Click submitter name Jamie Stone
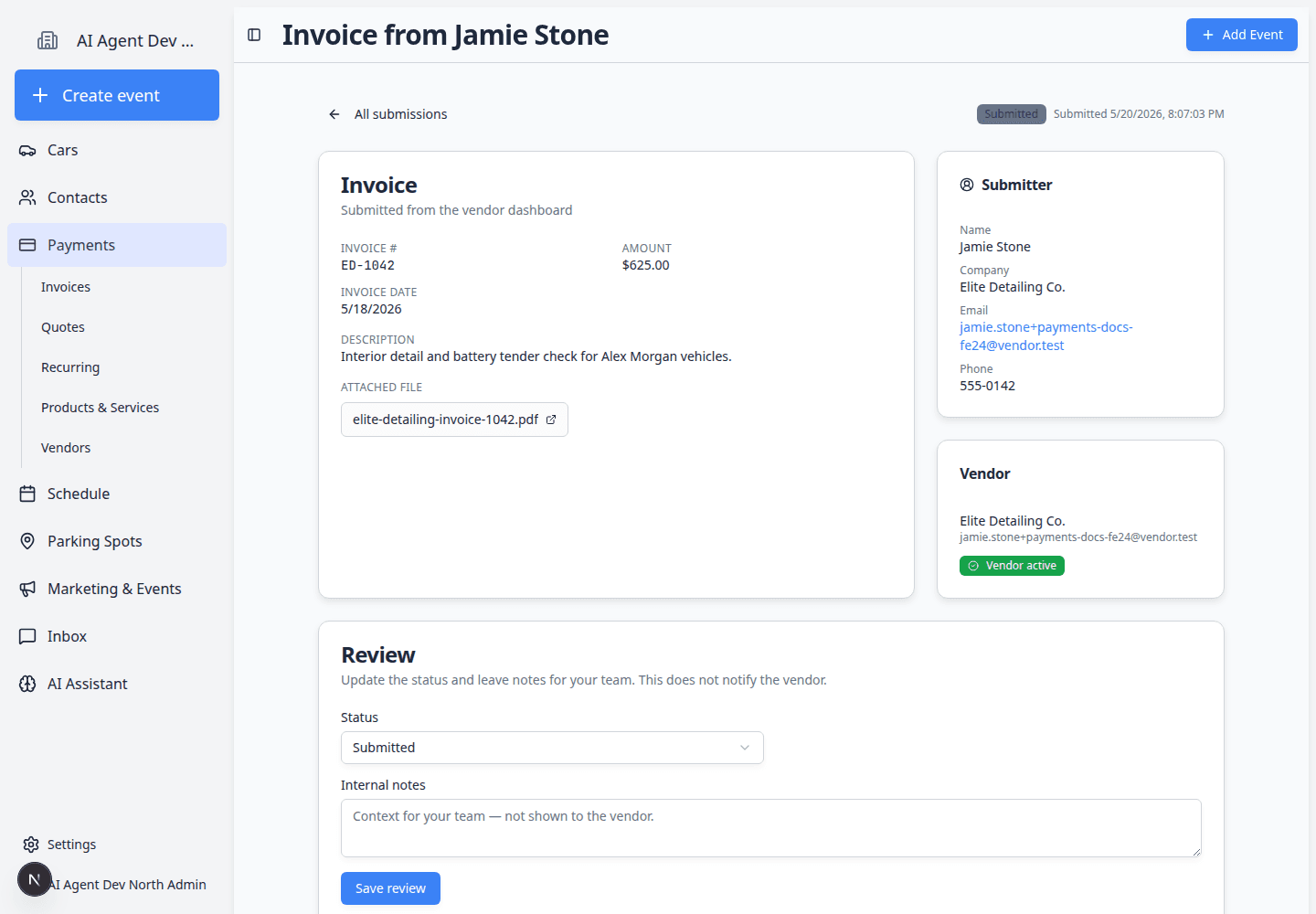This screenshot has height=914, width=1316. pos(995,247)
